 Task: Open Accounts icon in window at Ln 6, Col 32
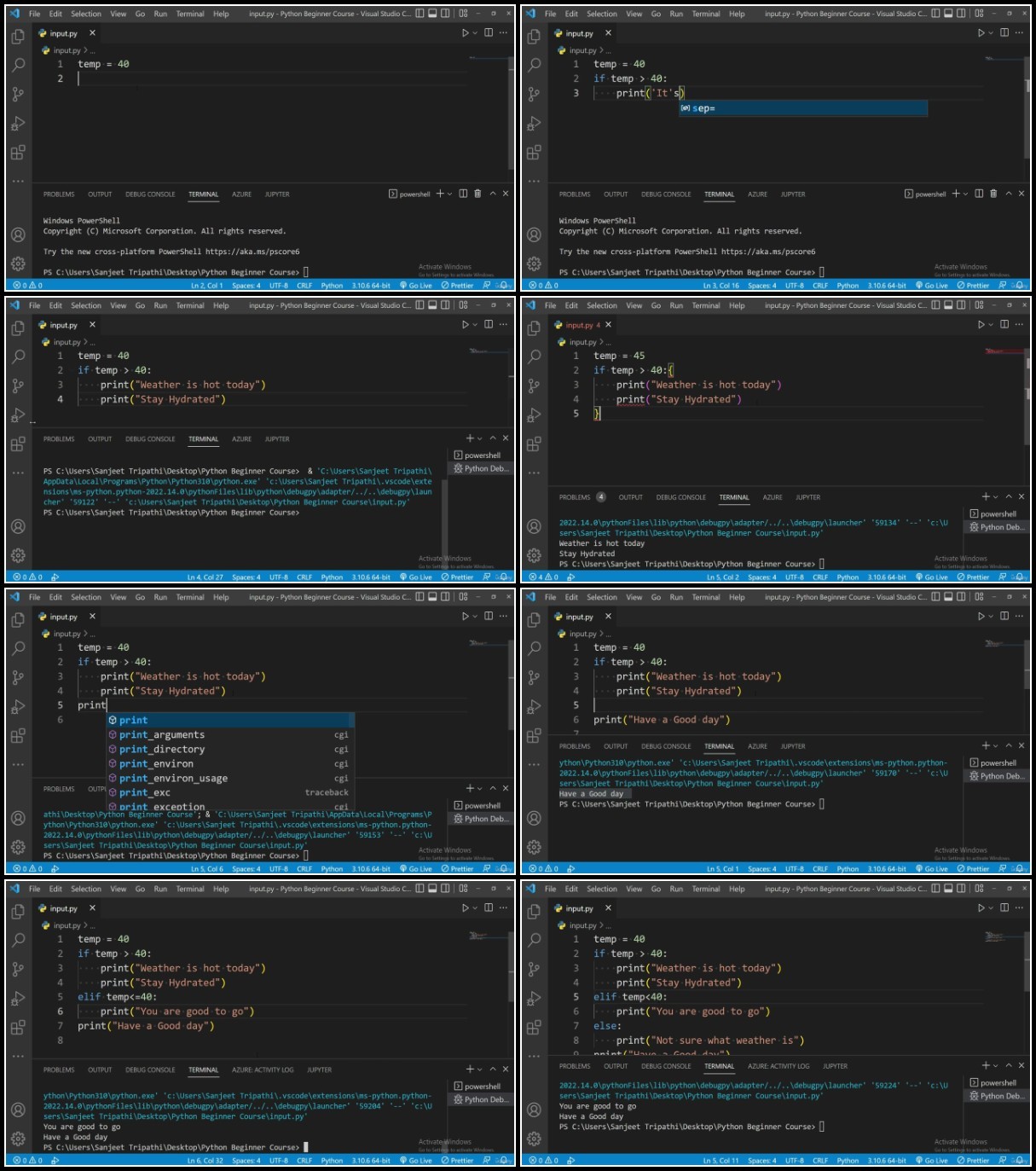point(18,1110)
